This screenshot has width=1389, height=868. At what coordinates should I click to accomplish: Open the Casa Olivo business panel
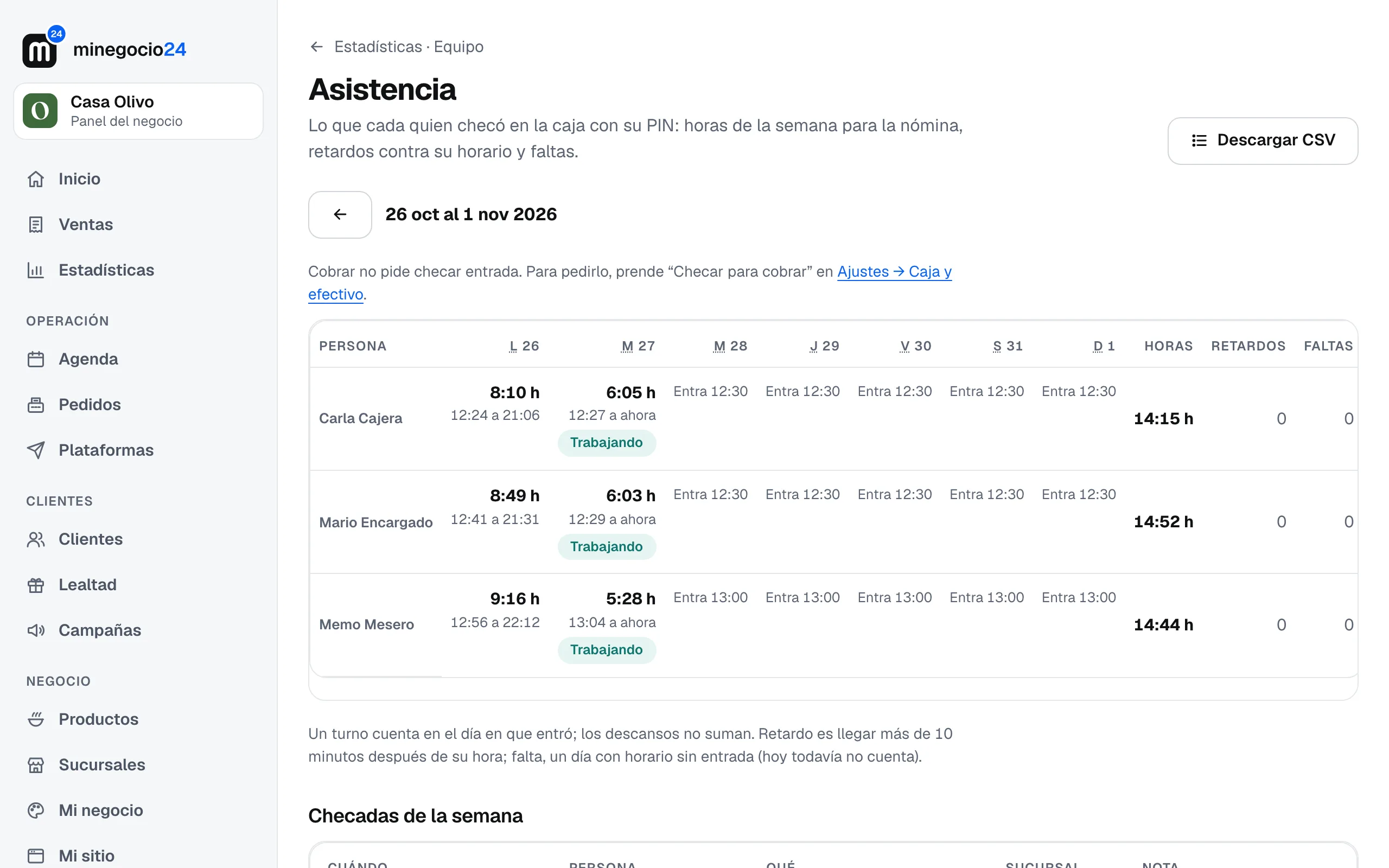[x=138, y=111]
